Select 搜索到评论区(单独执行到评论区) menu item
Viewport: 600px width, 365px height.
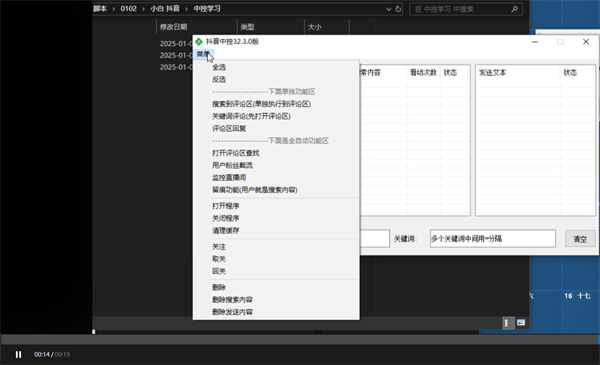click(261, 104)
